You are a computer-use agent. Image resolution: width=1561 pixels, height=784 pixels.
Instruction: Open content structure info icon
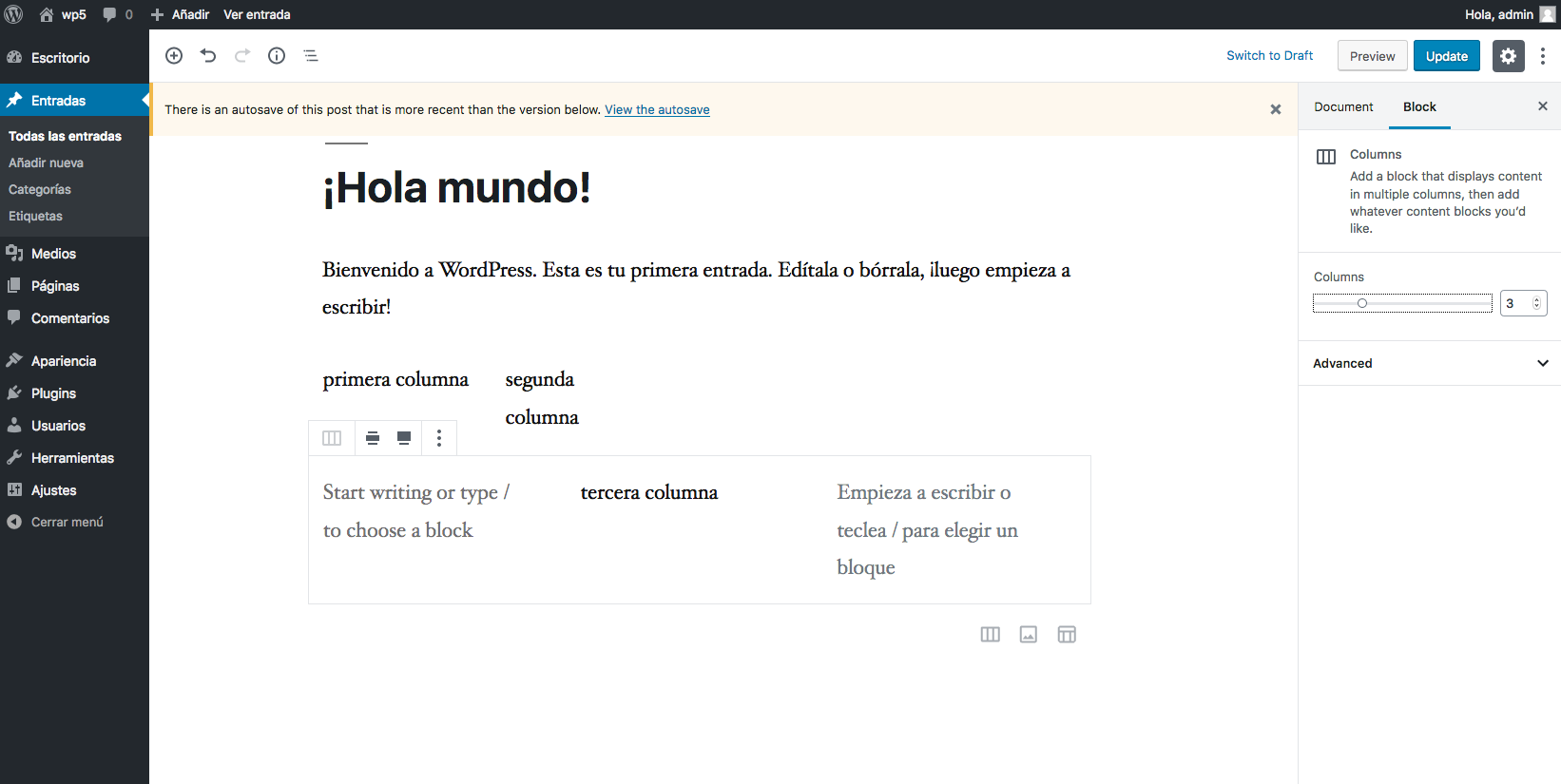pyautogui.click(x=277, y=56)
